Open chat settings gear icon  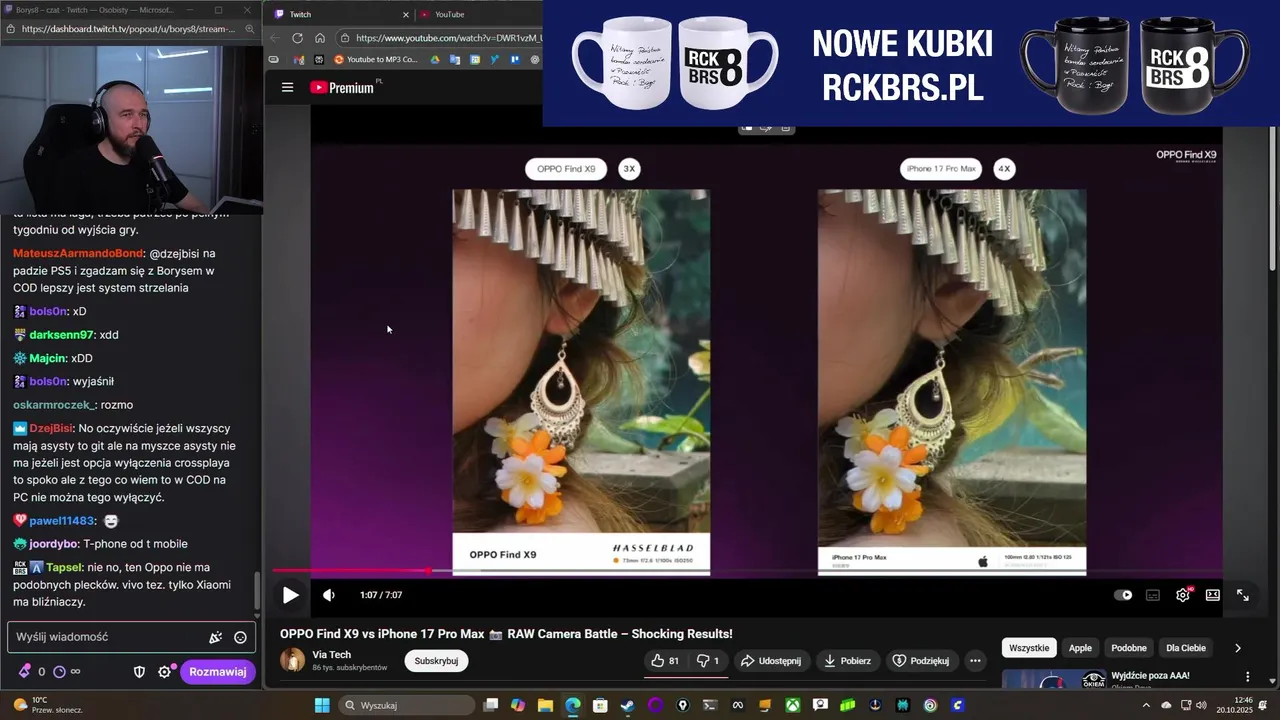pyautogui.click(x=165, y=672)
